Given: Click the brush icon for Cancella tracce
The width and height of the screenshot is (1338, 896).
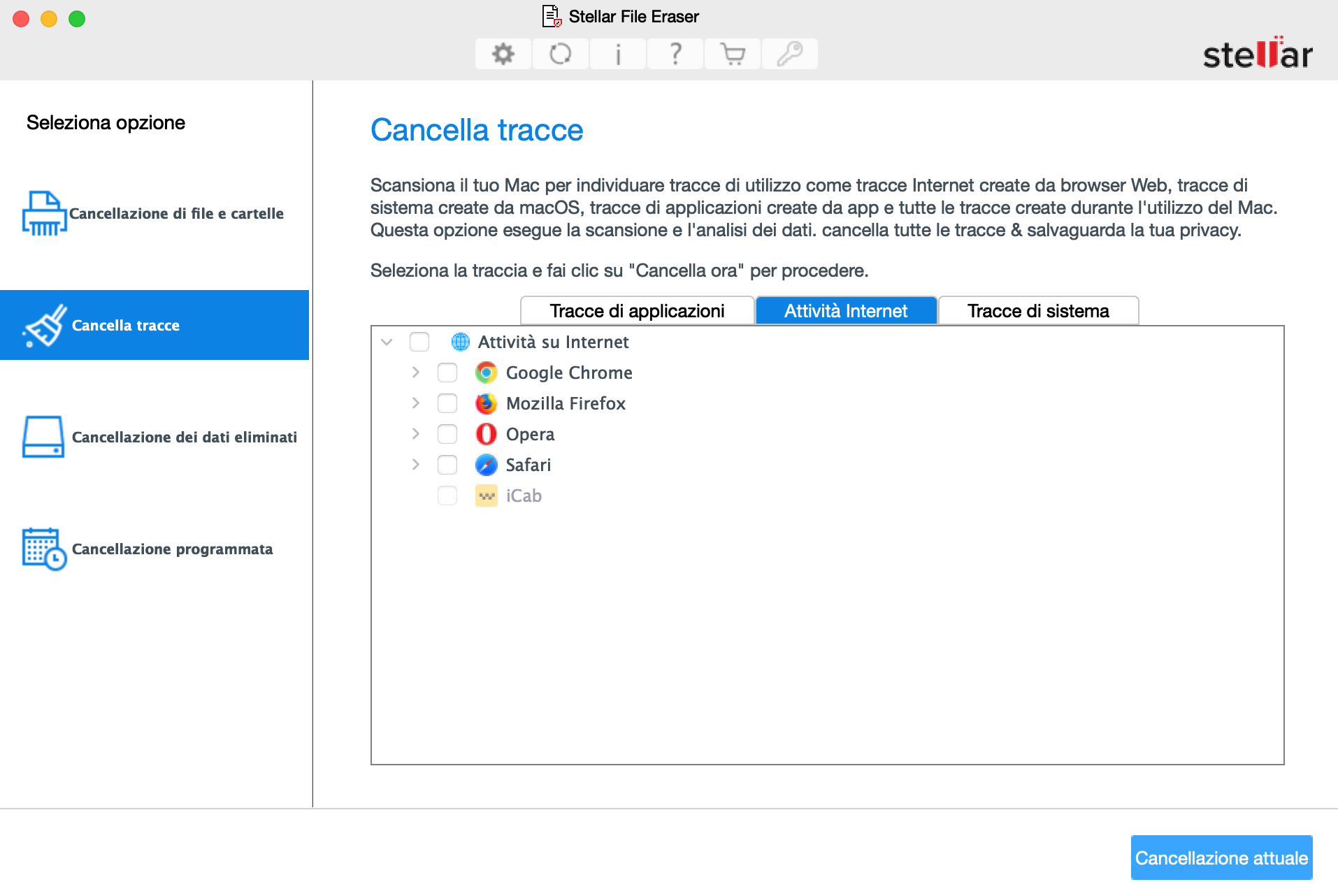Looking at the screenshot, I should 45,325.
